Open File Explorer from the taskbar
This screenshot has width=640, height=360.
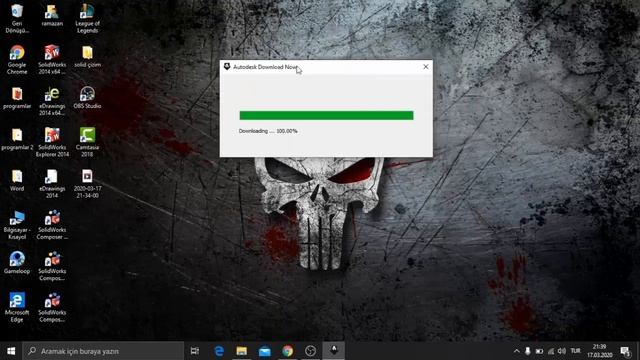(x=242, y=351)
